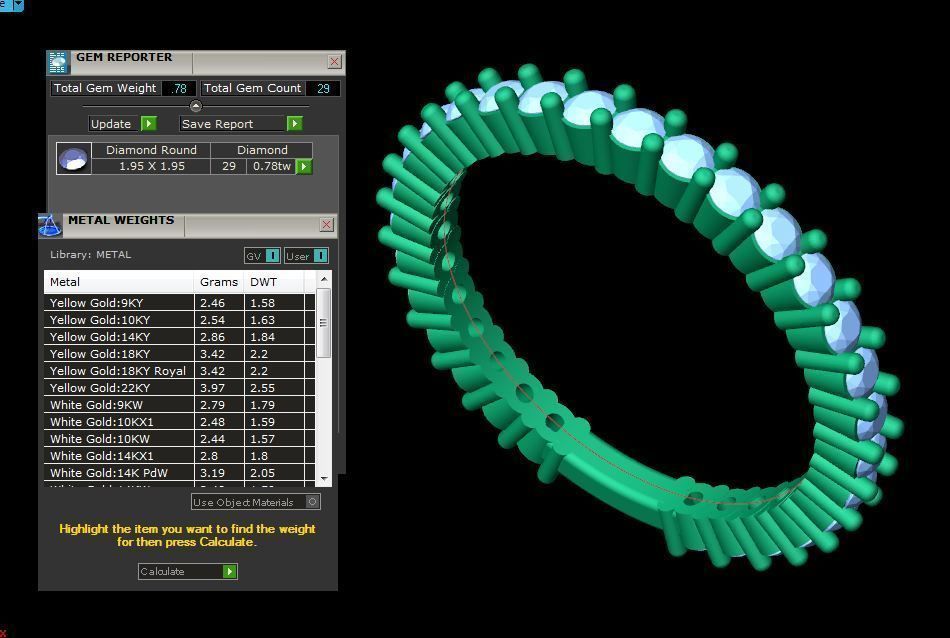Close the Metal Weights panel
Image resolution: width=950 pixels, height=638 pixels.
pos(327,225)
